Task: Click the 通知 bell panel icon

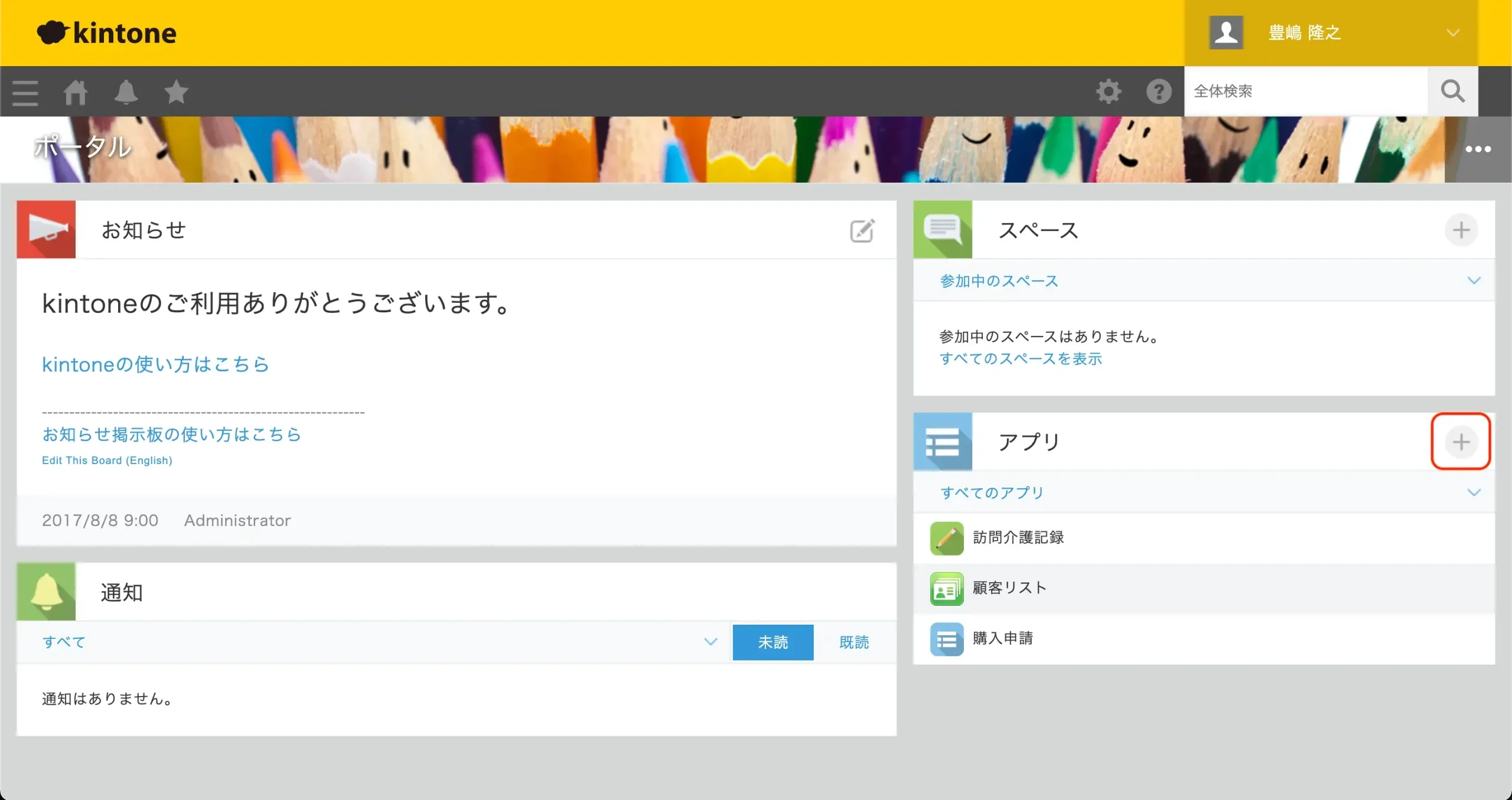Action: point(46,592)
